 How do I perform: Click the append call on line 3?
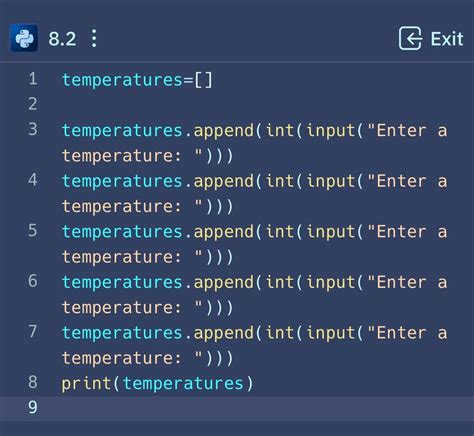tap(224, 131)
